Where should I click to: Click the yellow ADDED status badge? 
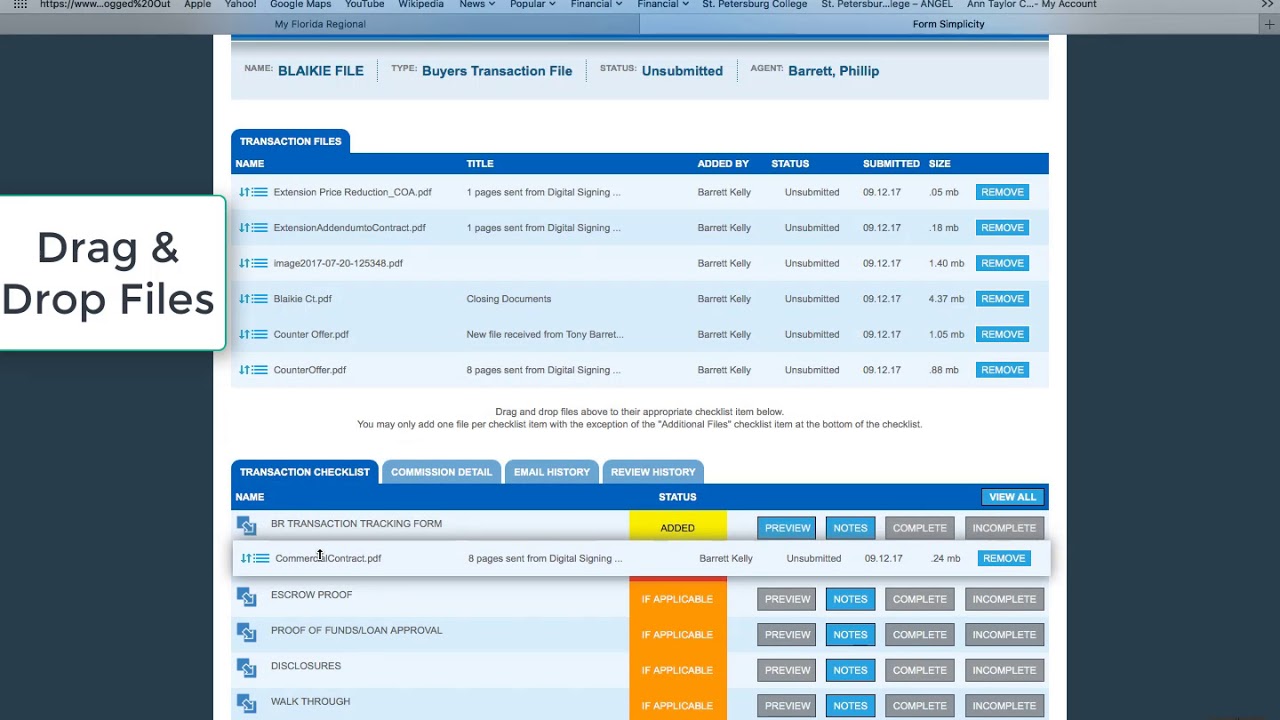677,528
